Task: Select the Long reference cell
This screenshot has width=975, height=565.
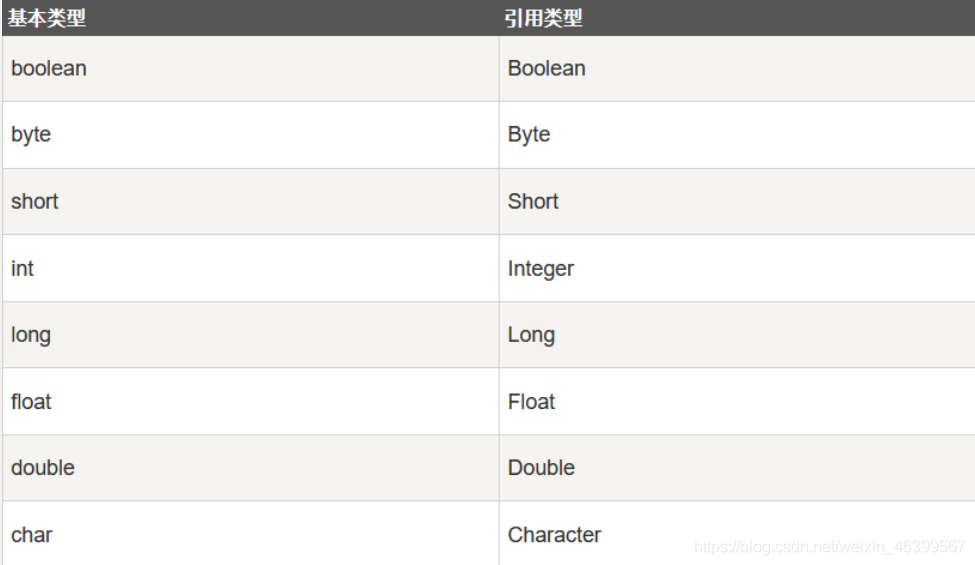Action: click(737, 335)
